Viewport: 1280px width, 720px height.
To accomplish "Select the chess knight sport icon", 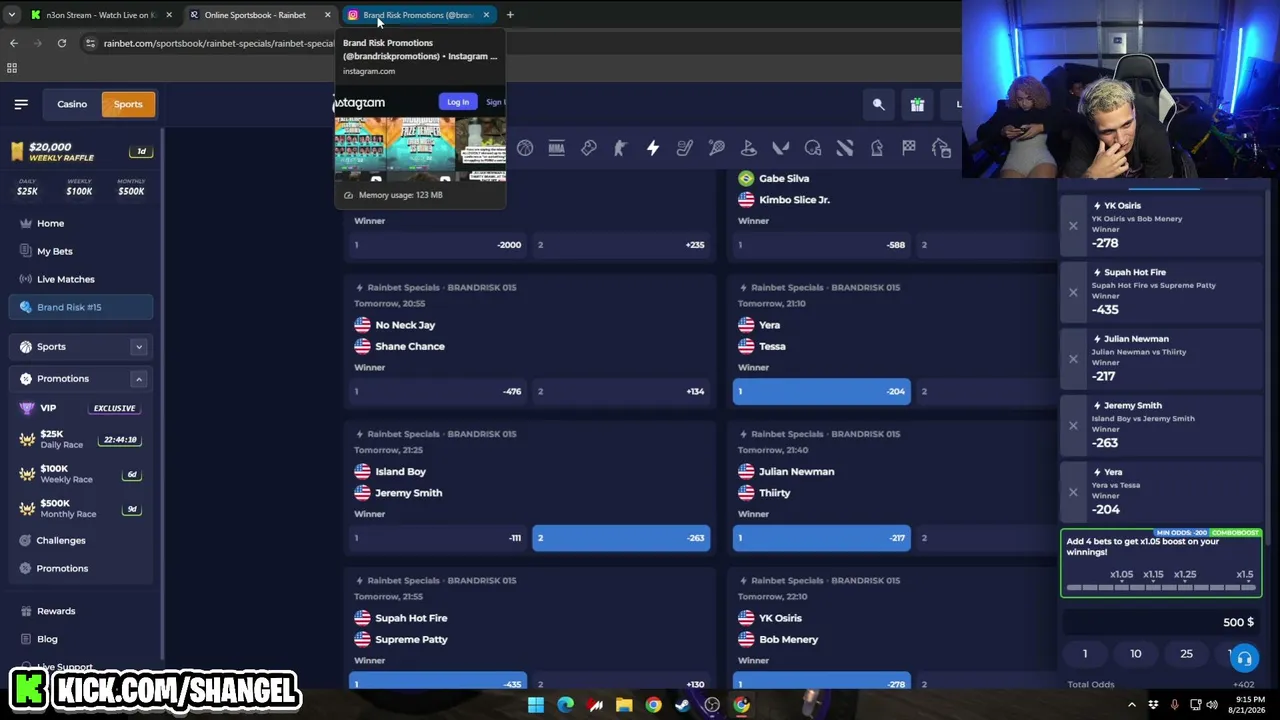I will click(877, 148).
